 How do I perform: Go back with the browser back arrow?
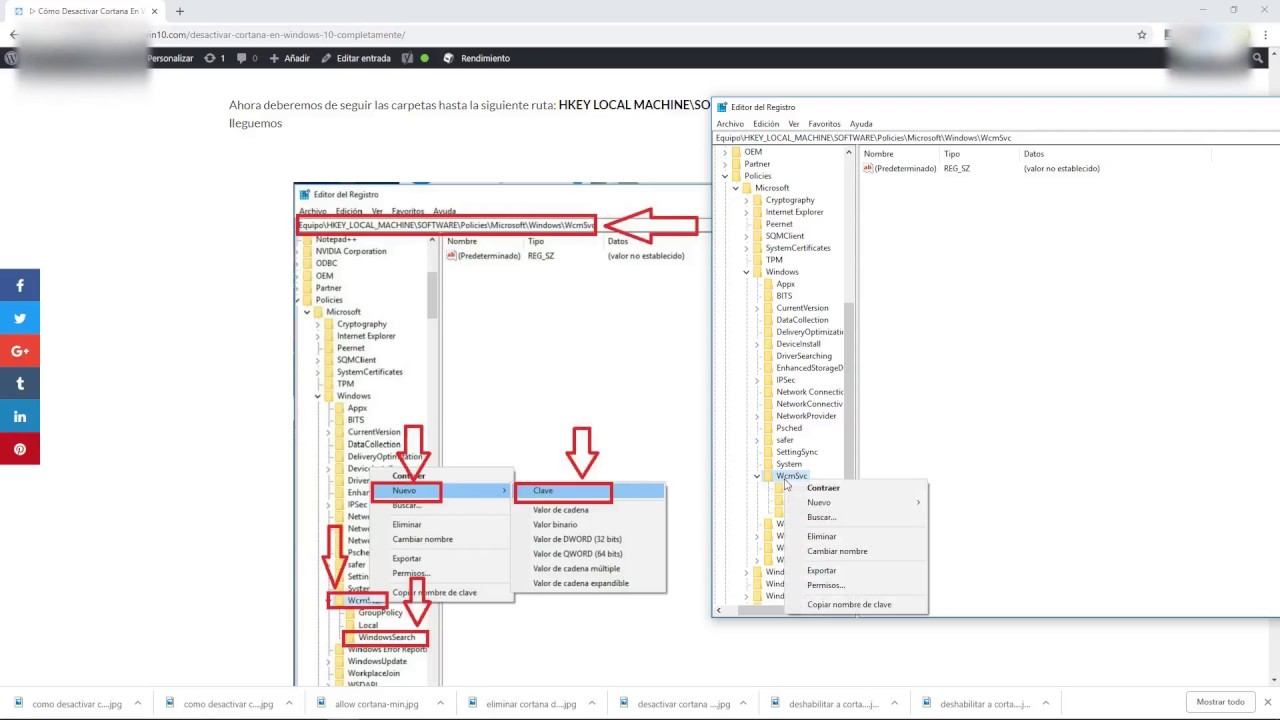[x=13, y=34]
